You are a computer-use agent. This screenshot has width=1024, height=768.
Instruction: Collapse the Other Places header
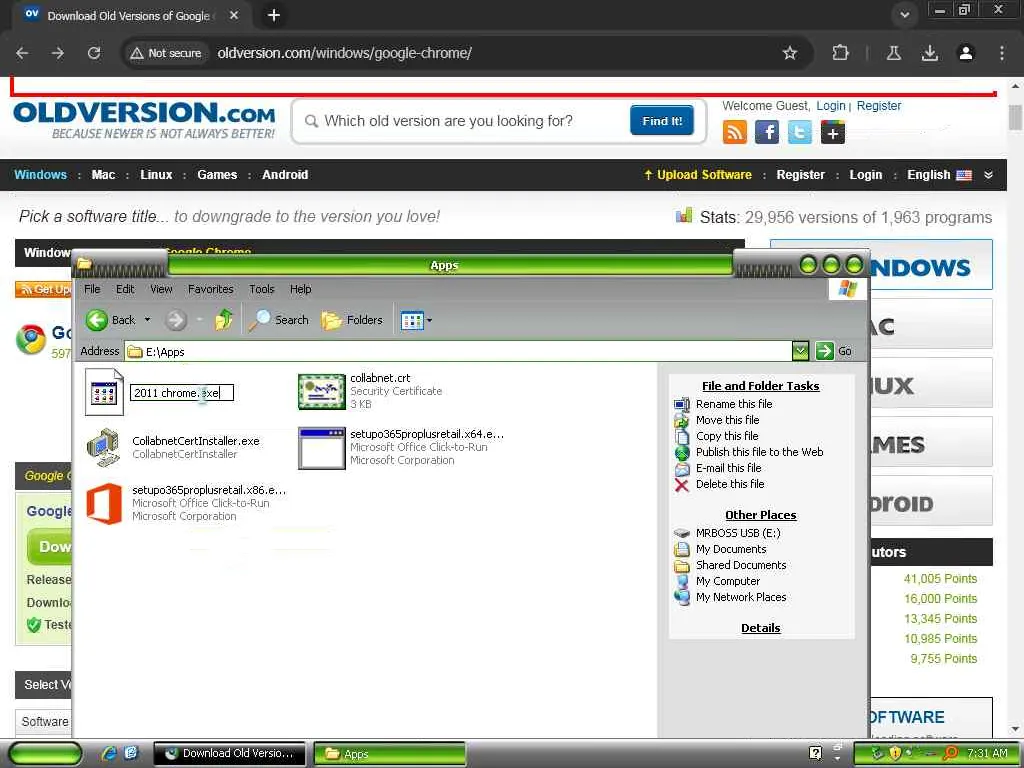[761, 515]
